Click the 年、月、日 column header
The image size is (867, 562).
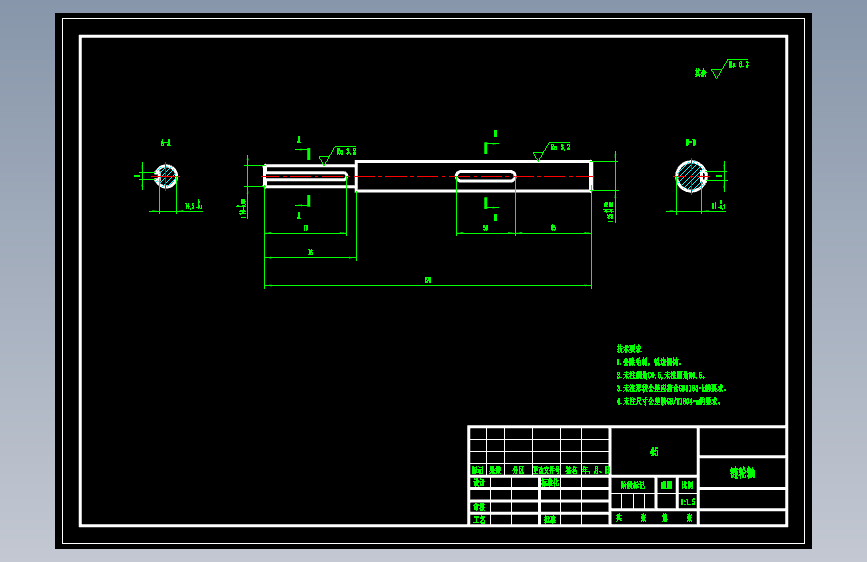[x=596, y=470]
